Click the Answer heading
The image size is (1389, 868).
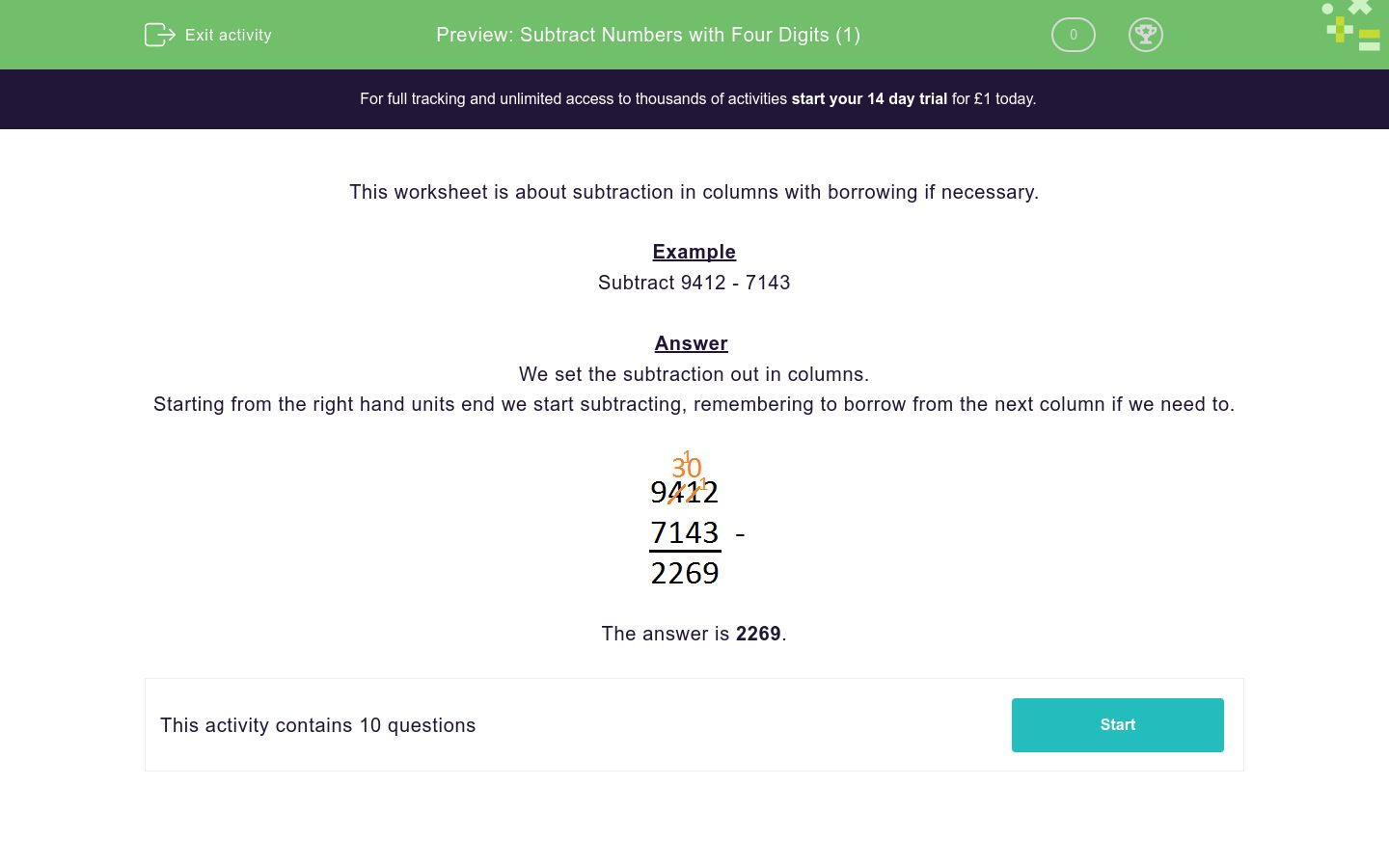pyautogui.click(x=692, y=343)
